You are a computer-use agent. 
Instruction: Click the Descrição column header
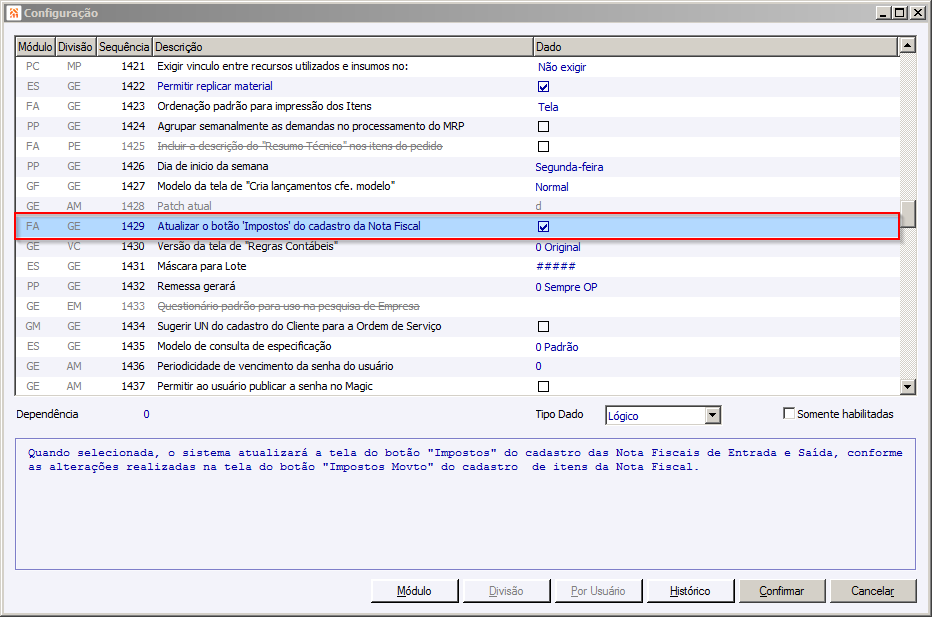[x=342, y=46]
